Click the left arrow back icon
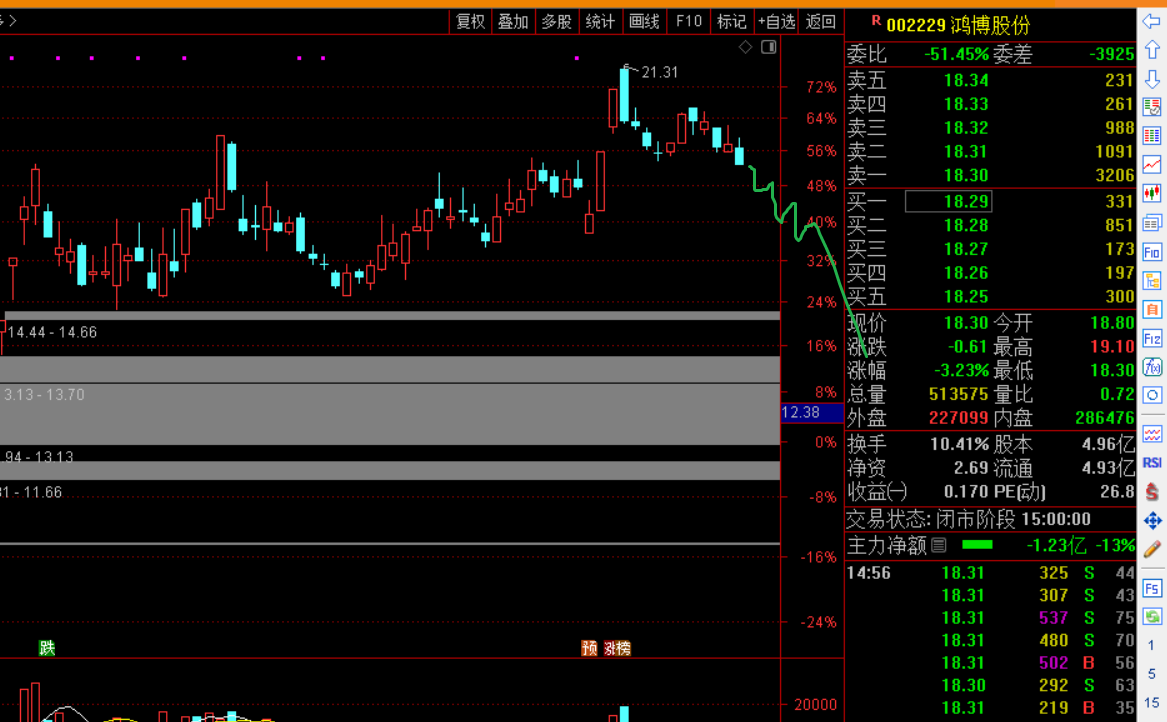1167x722 pixels. (1151, 21)
